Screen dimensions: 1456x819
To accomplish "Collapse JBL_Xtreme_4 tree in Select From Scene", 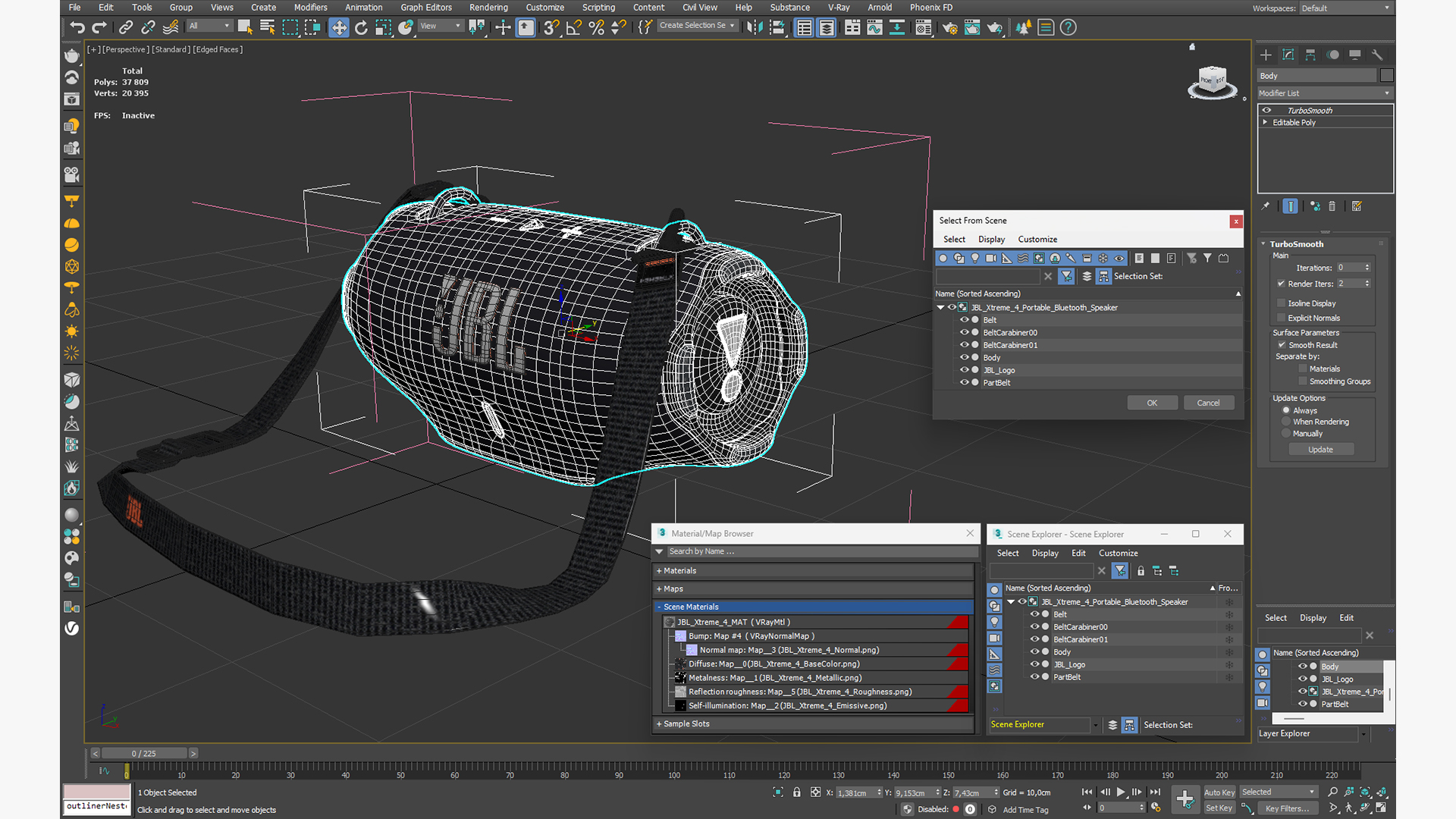I will [941, 308].
